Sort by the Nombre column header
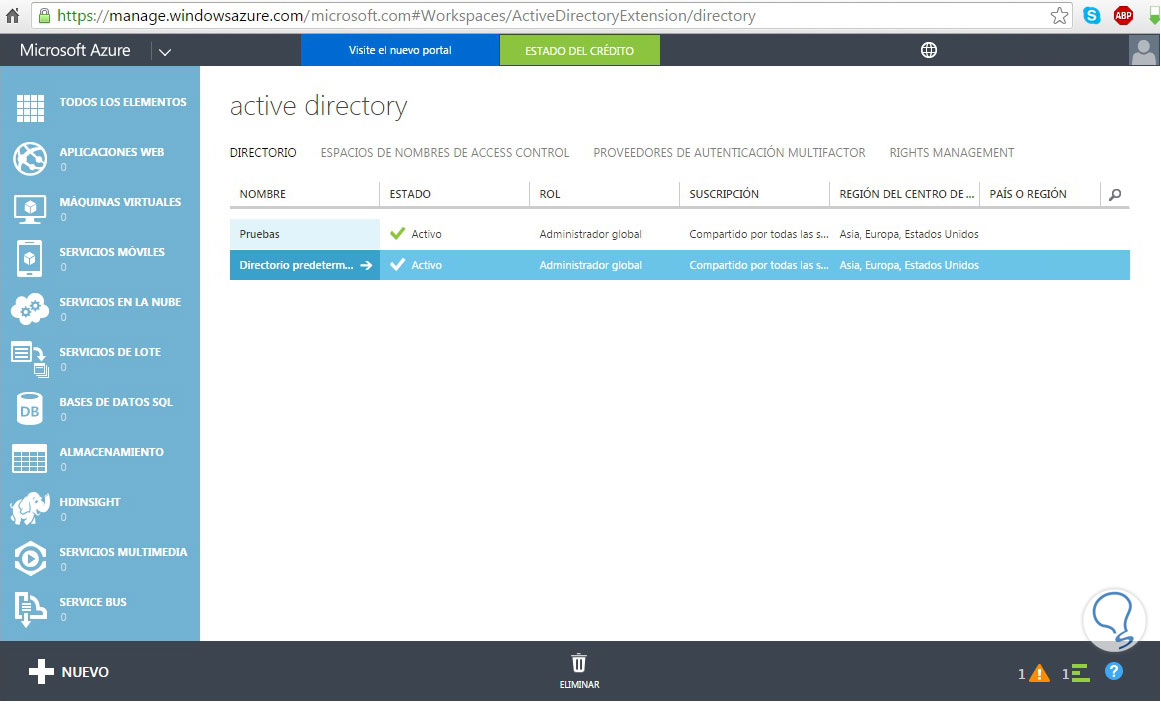This screenshot has height=704, width=1161. pos(263,194)
